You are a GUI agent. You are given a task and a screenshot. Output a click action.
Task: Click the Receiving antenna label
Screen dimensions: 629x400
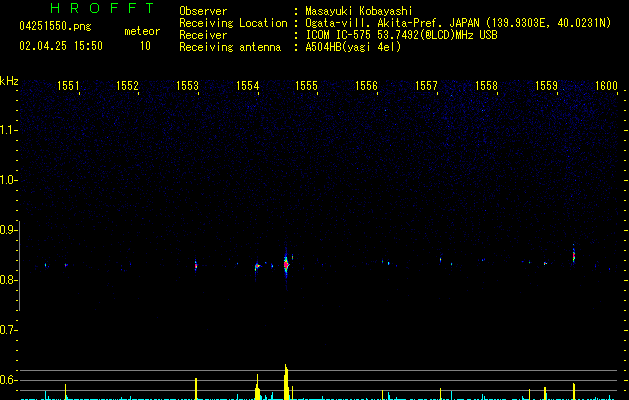click(x=230, y=47)
